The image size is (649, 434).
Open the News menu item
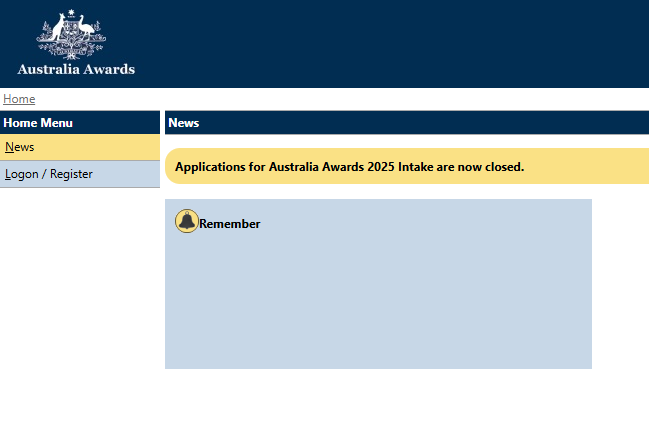(x=80, y=147)
